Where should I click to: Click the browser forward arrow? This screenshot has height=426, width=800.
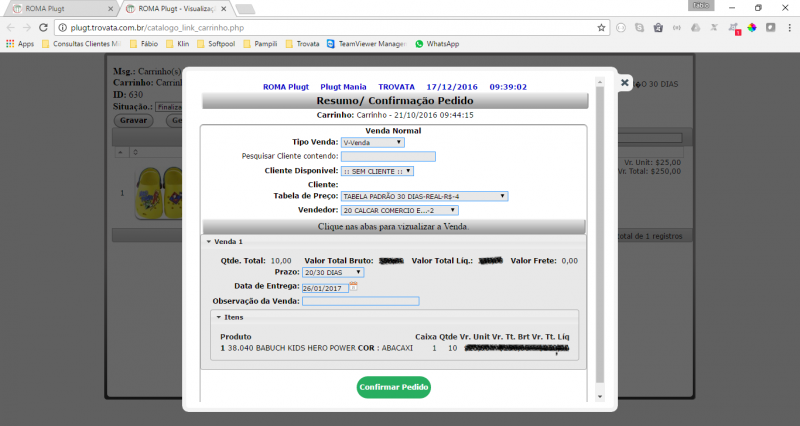27,28
